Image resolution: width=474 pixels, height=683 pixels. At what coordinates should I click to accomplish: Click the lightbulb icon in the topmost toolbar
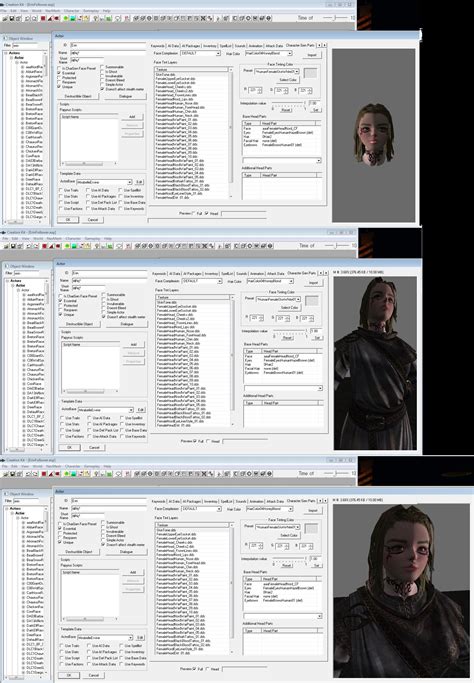(95, 19)
